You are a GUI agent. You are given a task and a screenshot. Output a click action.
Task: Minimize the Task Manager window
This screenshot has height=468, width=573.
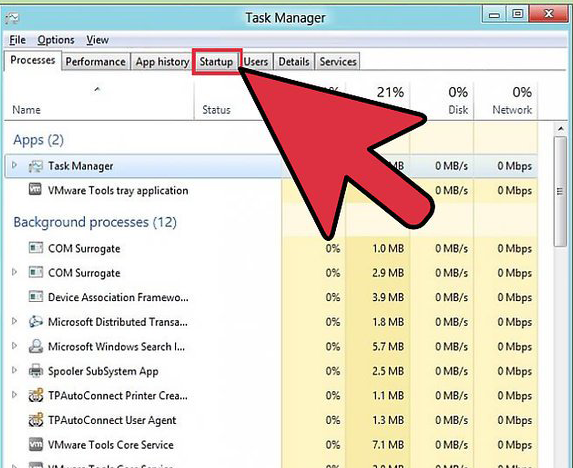coord(494,15)
